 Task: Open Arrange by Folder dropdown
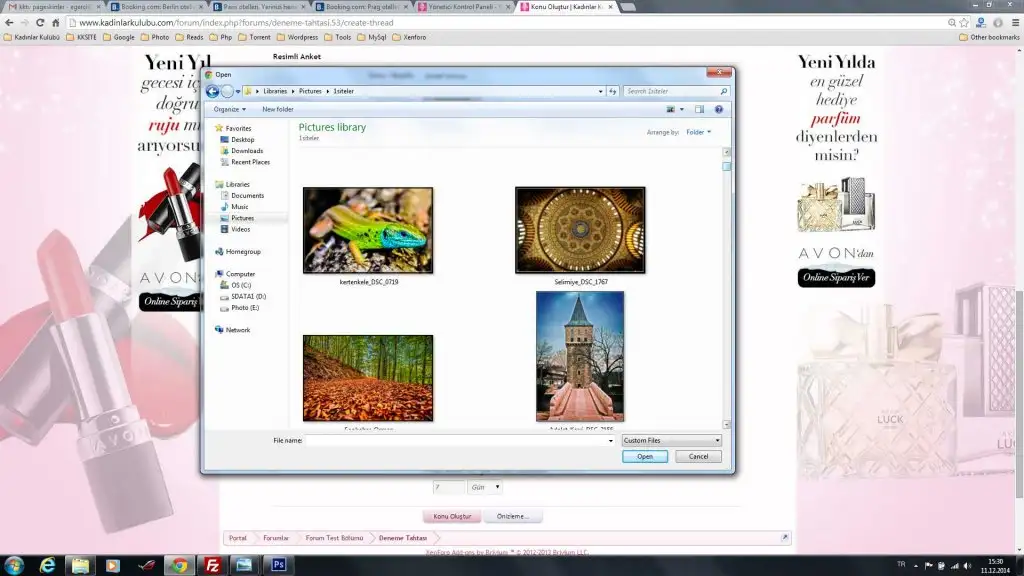698,132
